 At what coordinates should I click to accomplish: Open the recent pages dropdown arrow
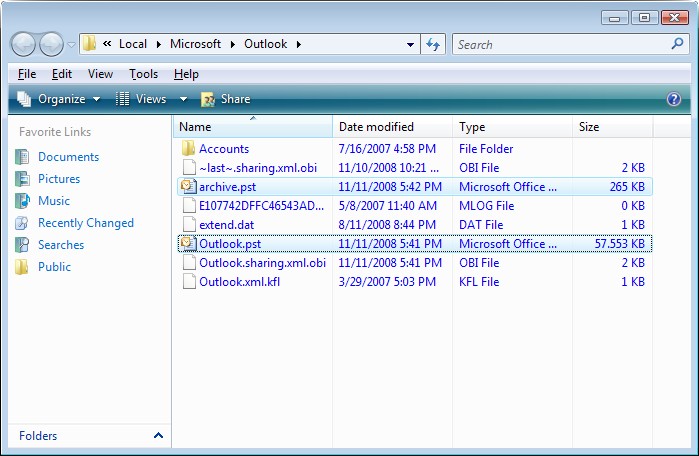(71, 45)
